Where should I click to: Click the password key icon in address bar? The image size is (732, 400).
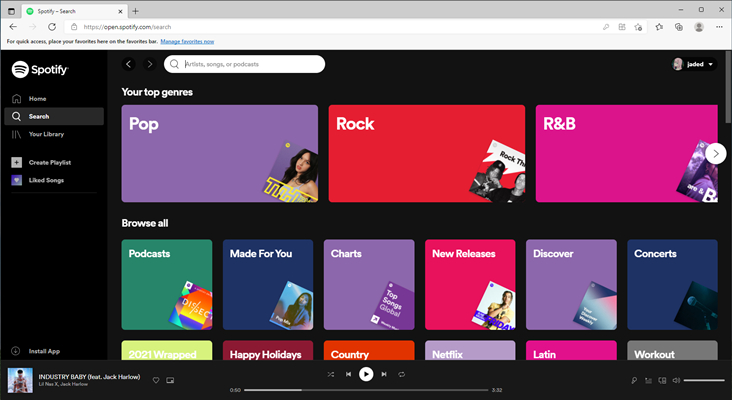coord(606,27)
